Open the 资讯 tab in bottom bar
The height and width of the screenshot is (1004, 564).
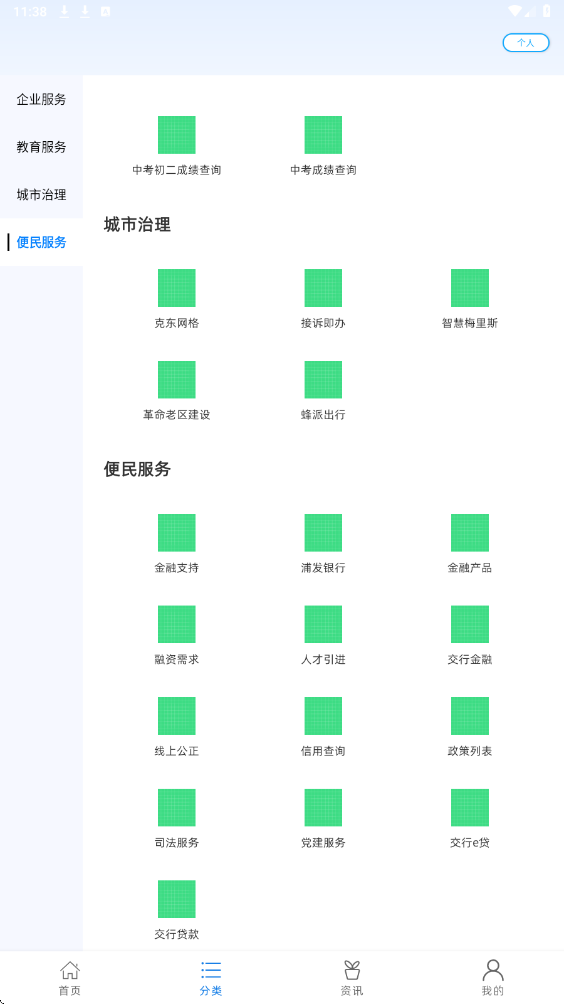coord(351,978)
